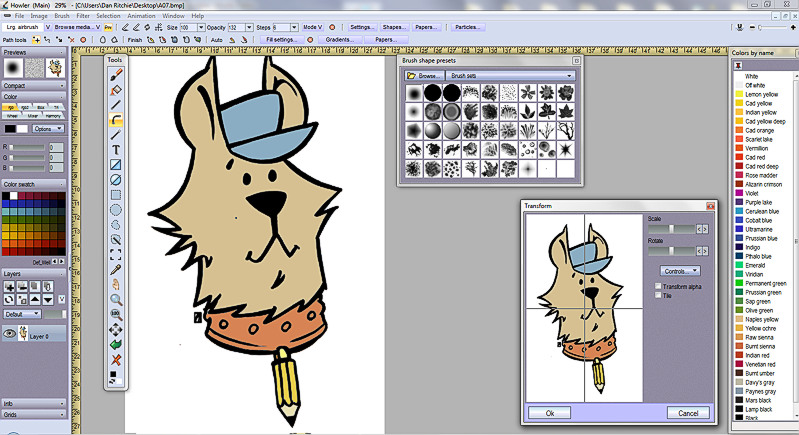The width and height of the screenshot is (799, 435).
Task: Open the Brush menu
Action: click(x=62, y=16)
